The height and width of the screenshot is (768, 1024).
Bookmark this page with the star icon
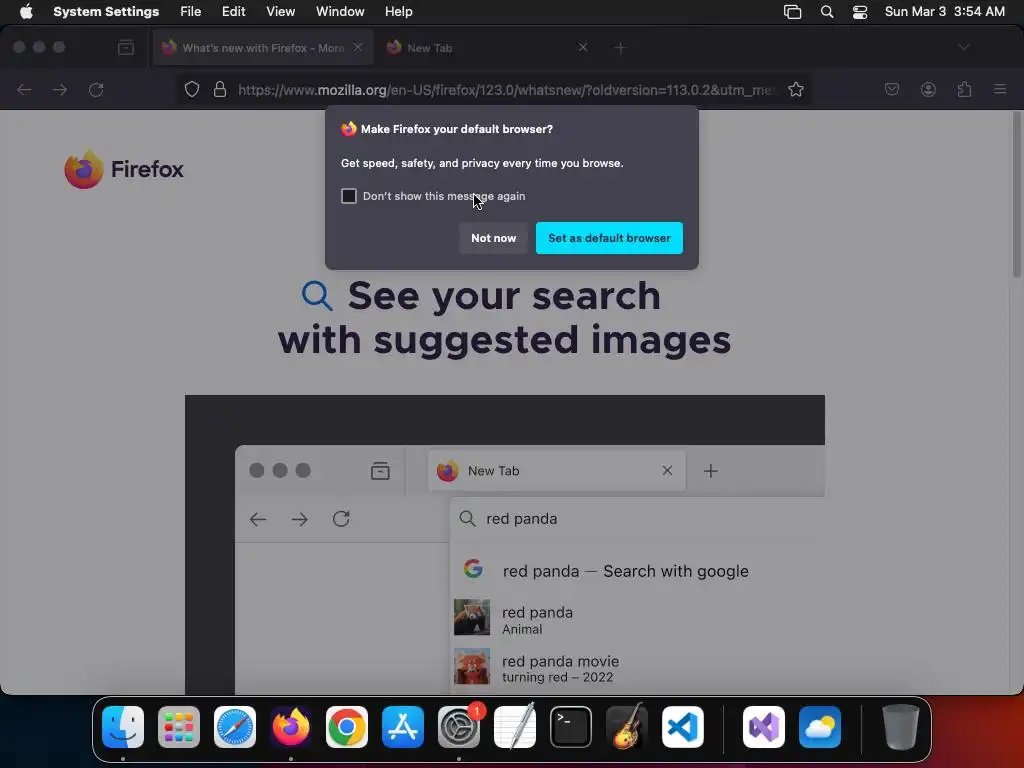(795, 89)
